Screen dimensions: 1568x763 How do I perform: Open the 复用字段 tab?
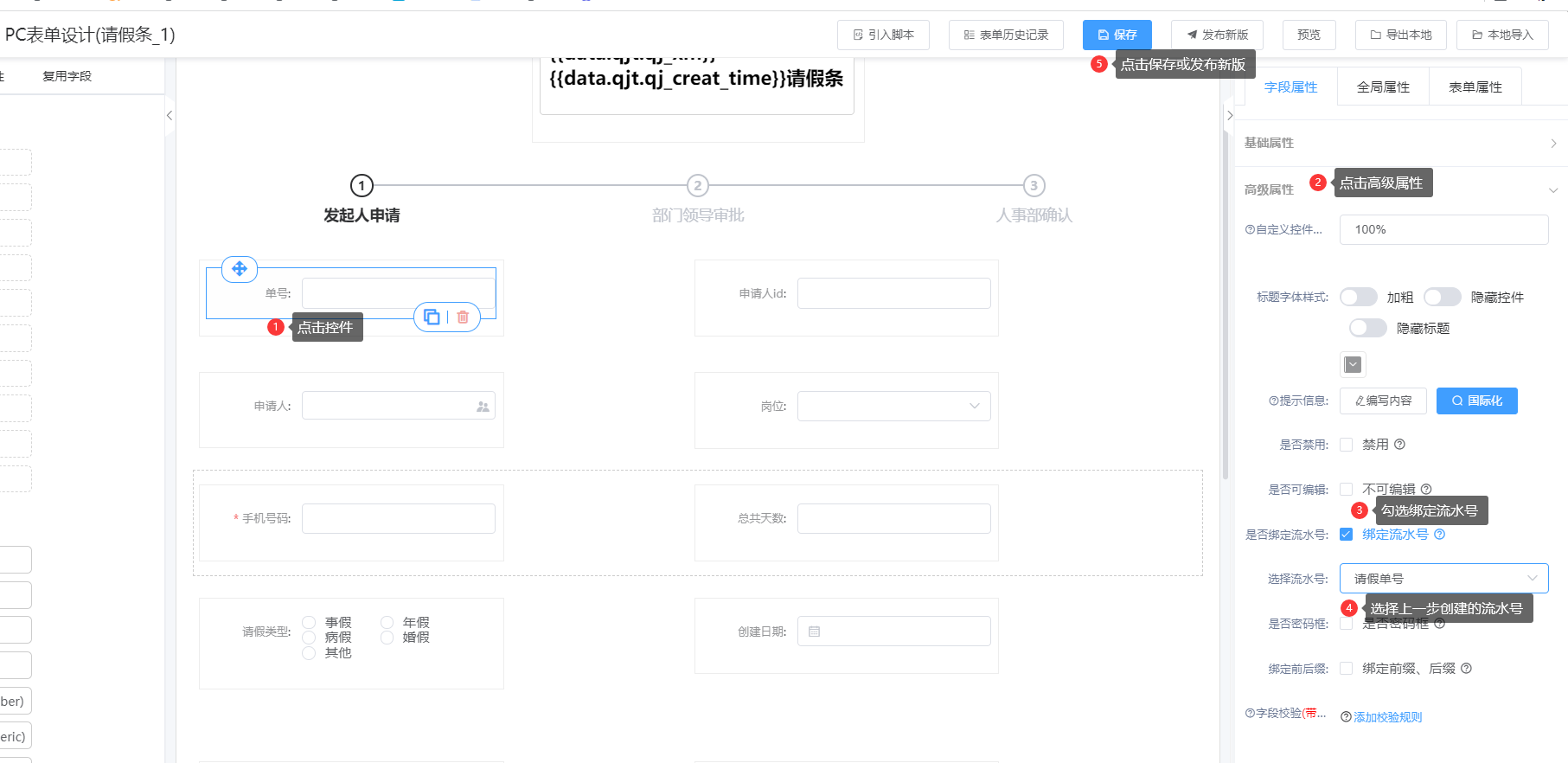(67, 76)
